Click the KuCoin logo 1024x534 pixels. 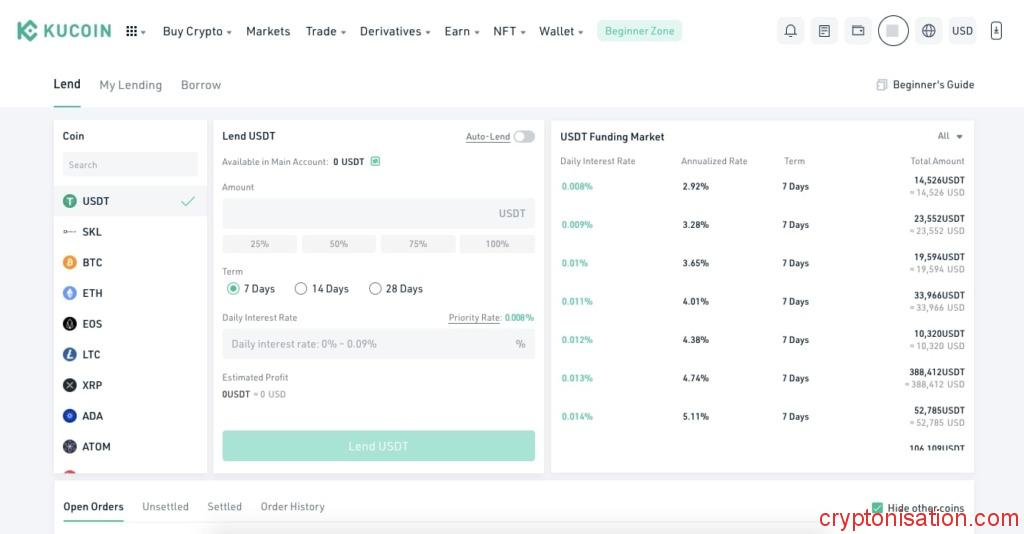[64, 31]
